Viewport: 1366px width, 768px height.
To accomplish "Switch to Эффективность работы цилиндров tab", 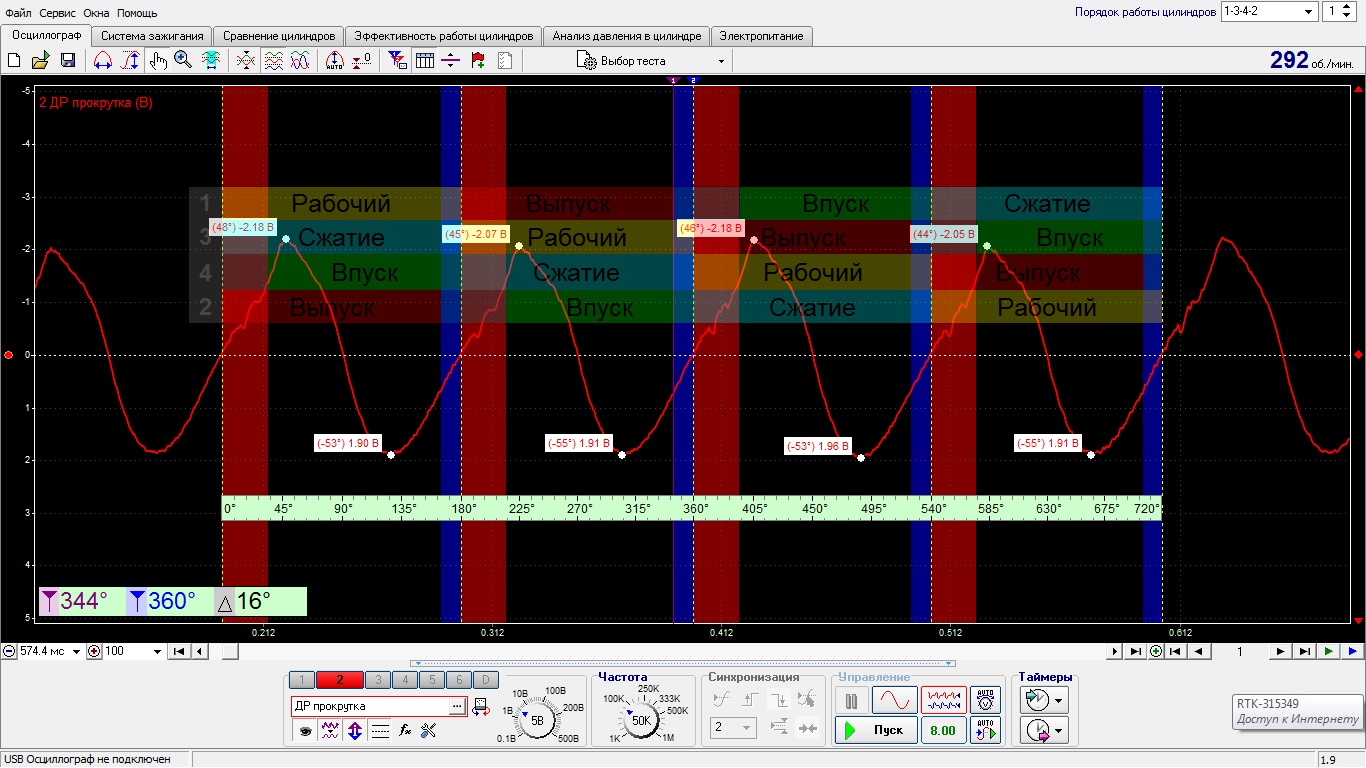I will (x=444, y=36).
